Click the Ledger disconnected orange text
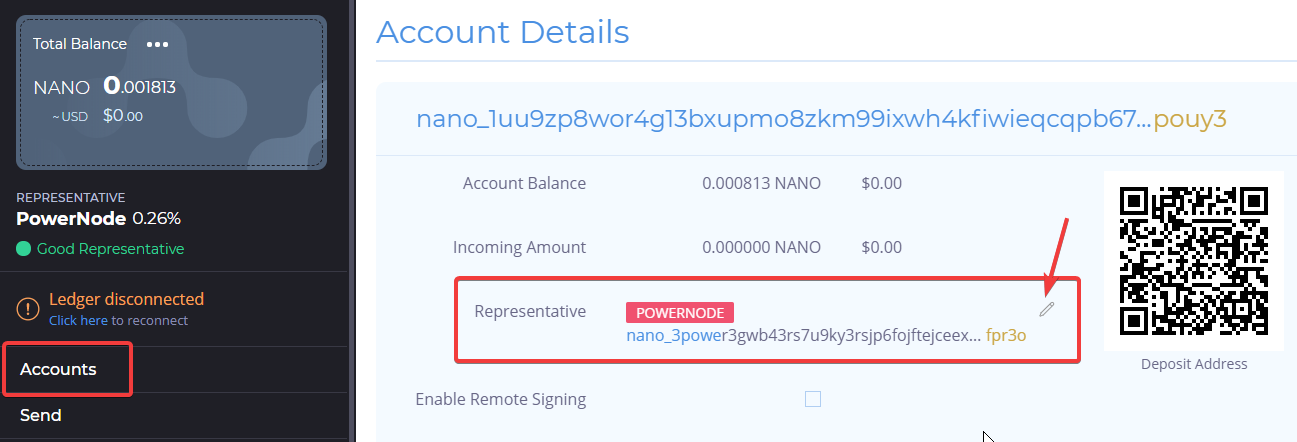 [x=126, y=299]
